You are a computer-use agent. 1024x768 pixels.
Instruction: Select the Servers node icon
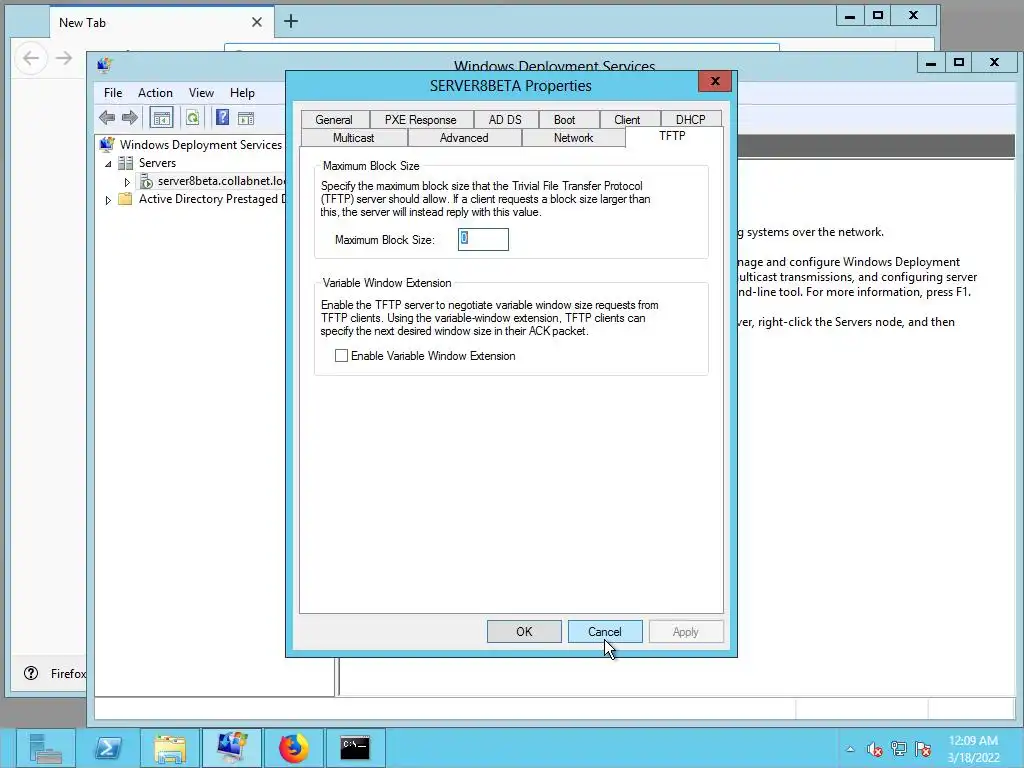click(125, 163)
